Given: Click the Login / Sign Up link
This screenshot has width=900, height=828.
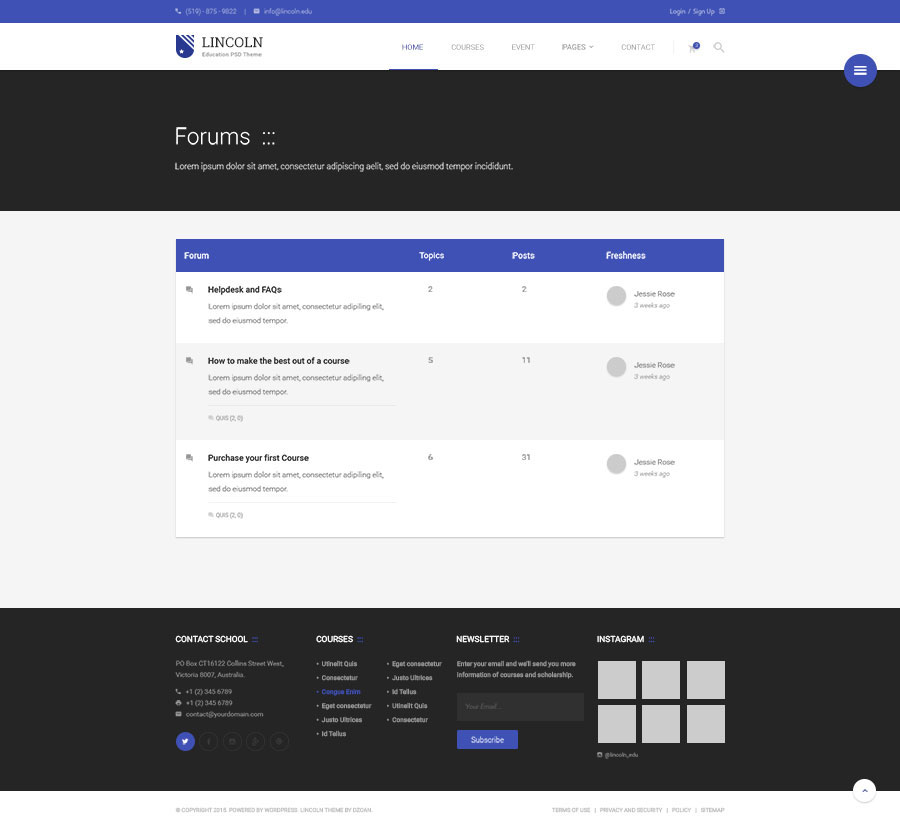Looking at the screenshot, I should pos(692,11).
